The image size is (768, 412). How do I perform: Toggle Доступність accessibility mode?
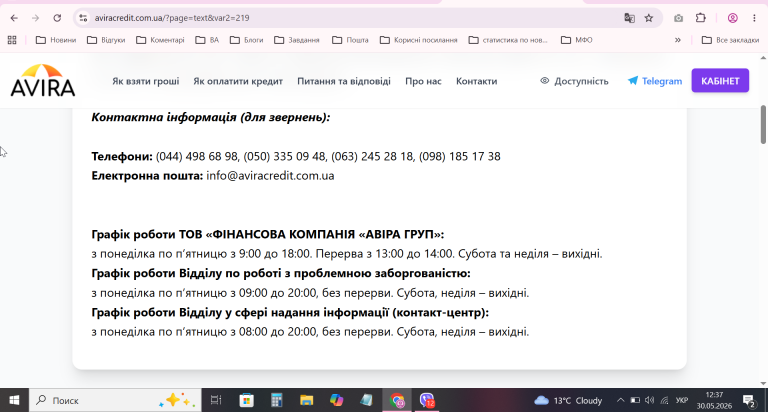coord(575,81)
